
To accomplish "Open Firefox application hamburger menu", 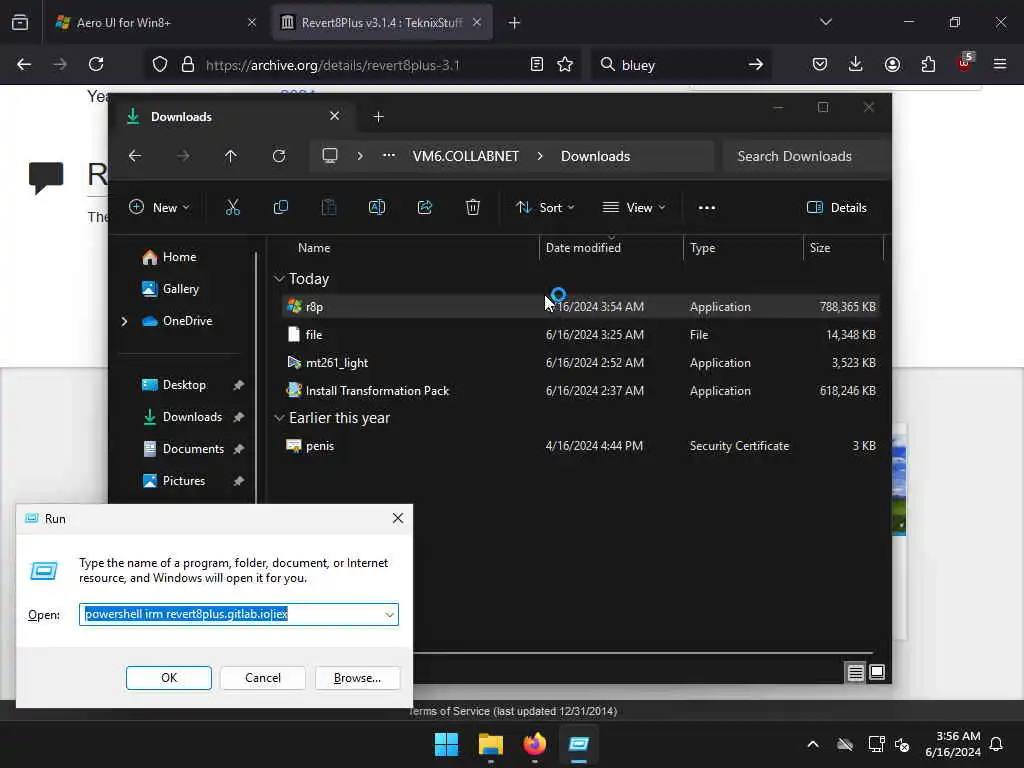I will tap(1000, 64).
